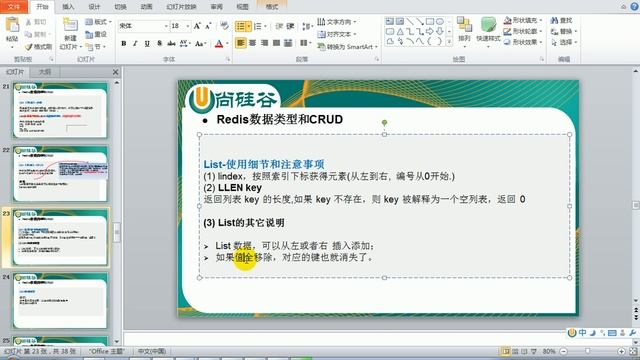
Task: Open the Text Direction (文字方向) dropdown
Action: point(337,22)
